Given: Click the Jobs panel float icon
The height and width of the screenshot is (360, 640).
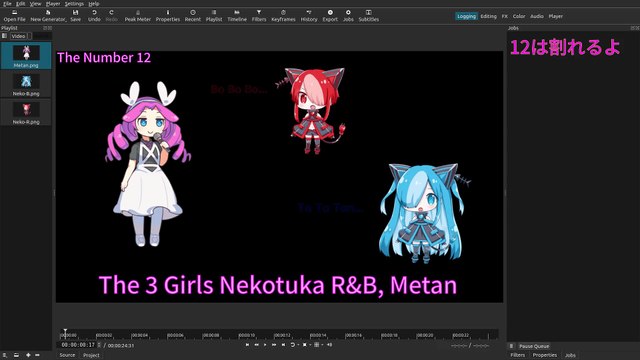Looking at the screenshot, I should 633,28.
